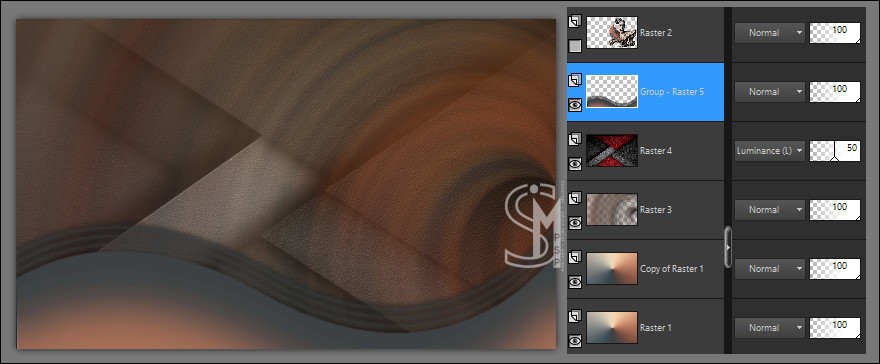Show the hidden Raster 2 layer
This screenshot has height=364, width=880.
(x=575, y=46)
